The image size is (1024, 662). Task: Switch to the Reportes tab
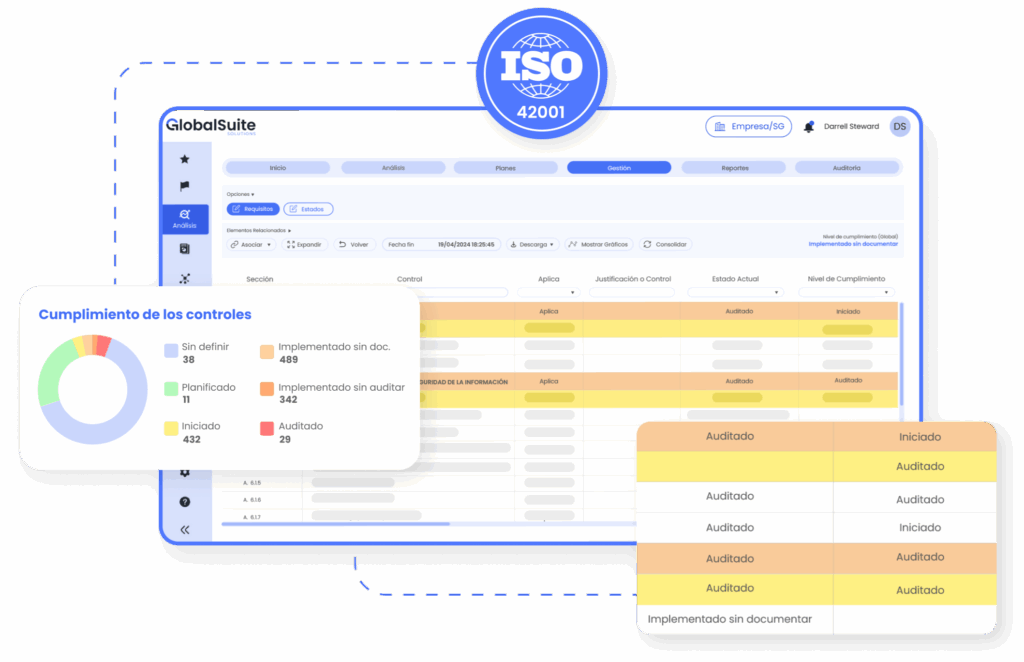point(734,168)
